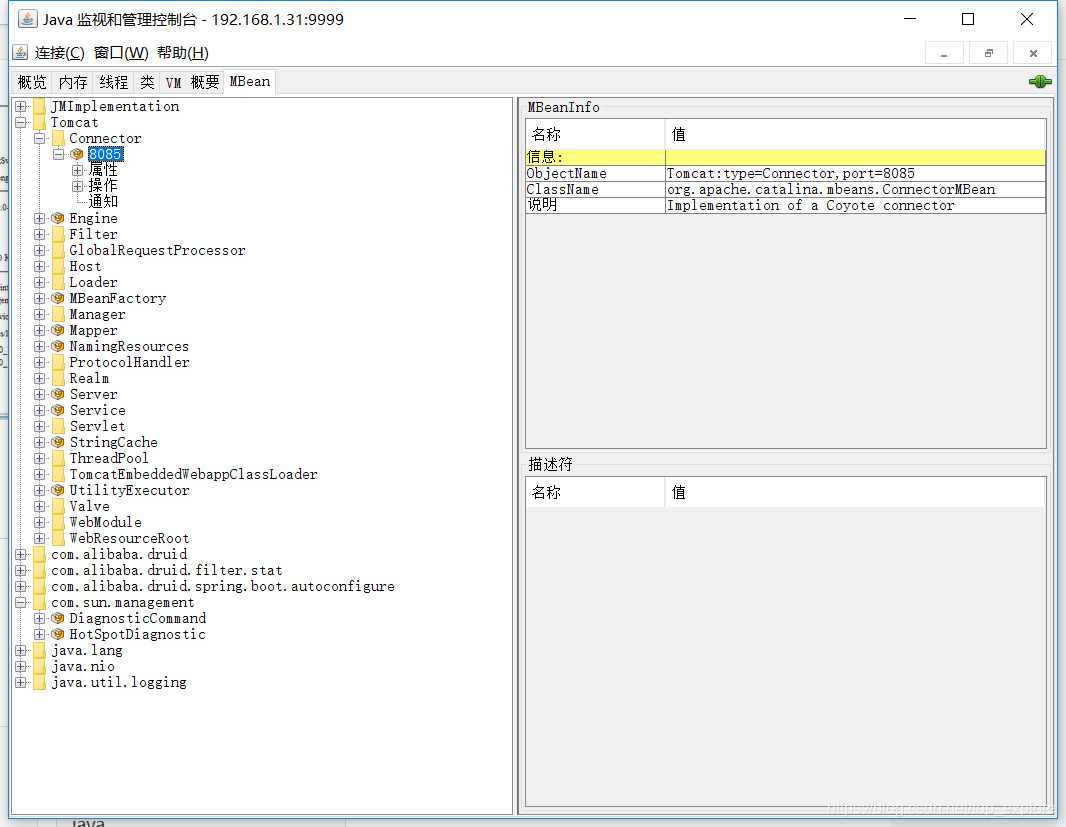Viewport: 1066px width, 827px height.
Task: Switch to the 内存 tab
Action: 73,82
